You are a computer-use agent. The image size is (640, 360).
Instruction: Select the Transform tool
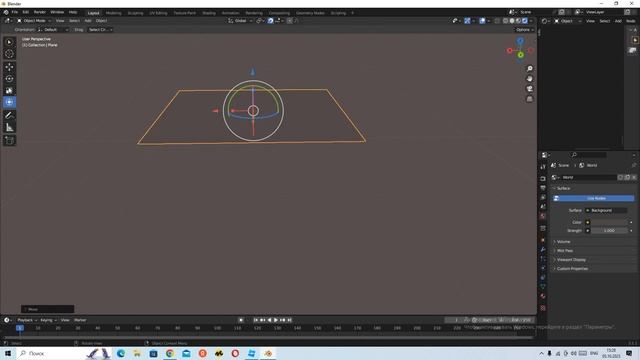pos(9,102)
